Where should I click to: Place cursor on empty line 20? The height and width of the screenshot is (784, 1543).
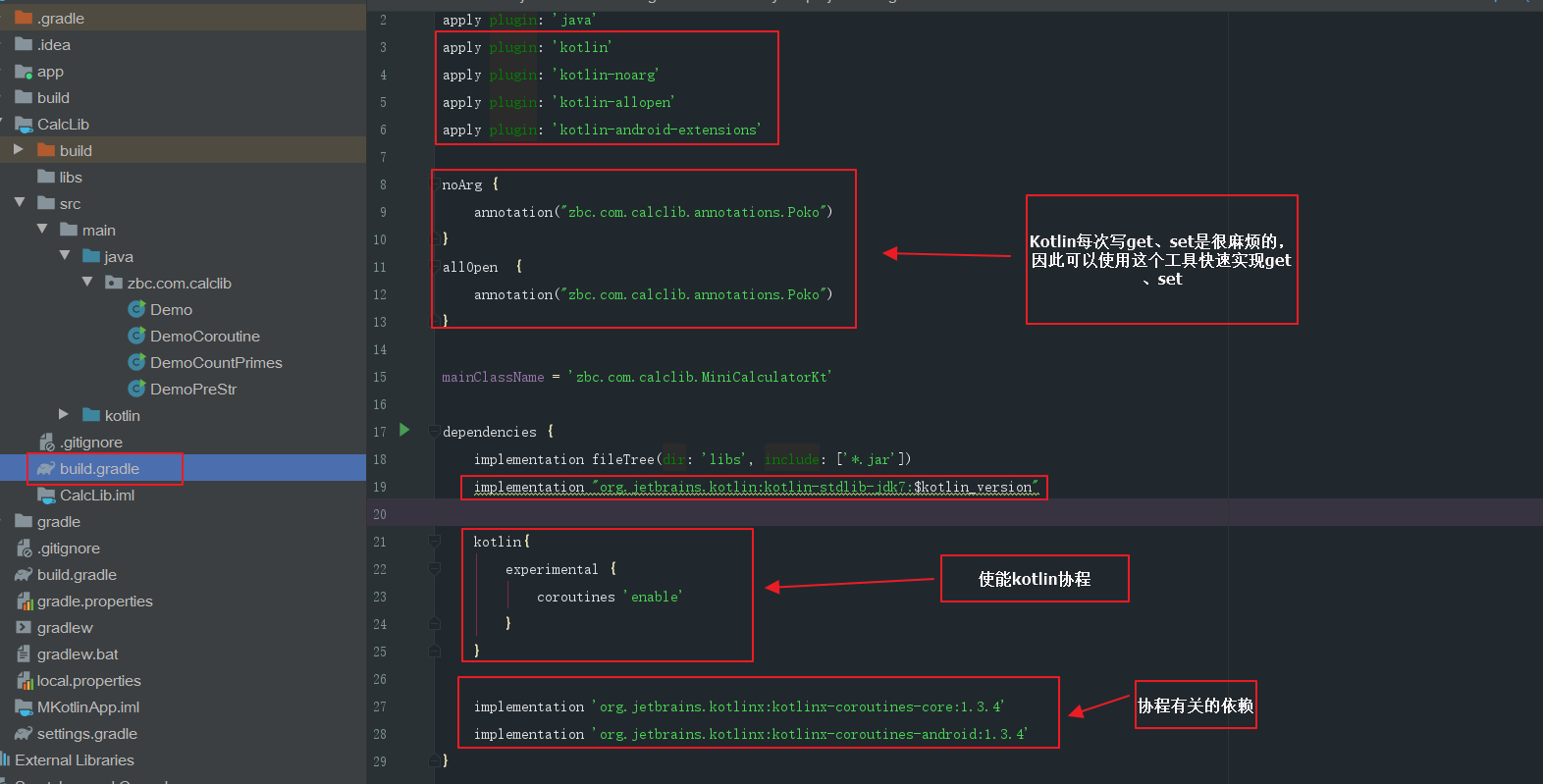pos(954,513)
